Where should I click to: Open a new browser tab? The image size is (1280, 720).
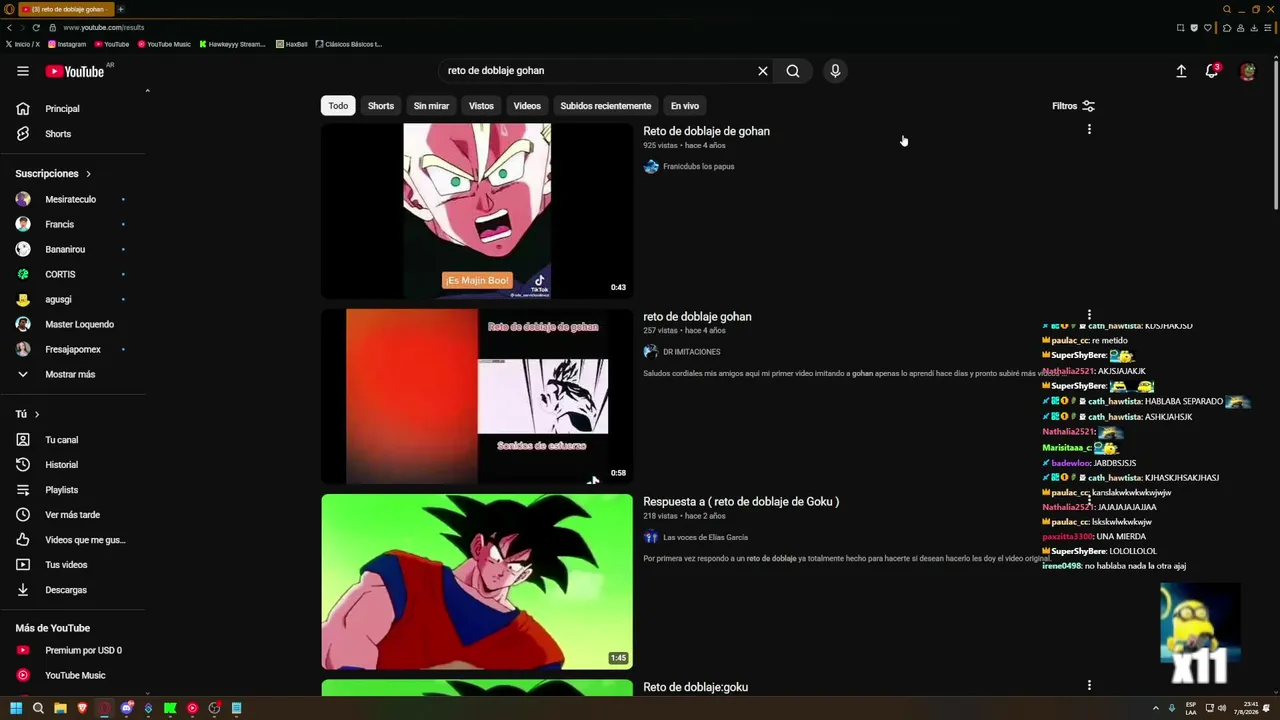point(120,10)
